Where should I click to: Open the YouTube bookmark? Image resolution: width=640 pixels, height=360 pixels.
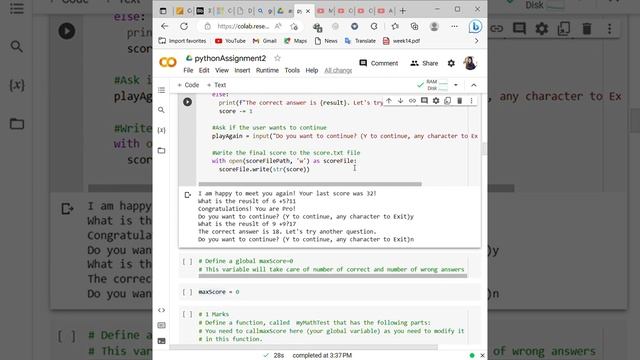(x=230, y=41)
